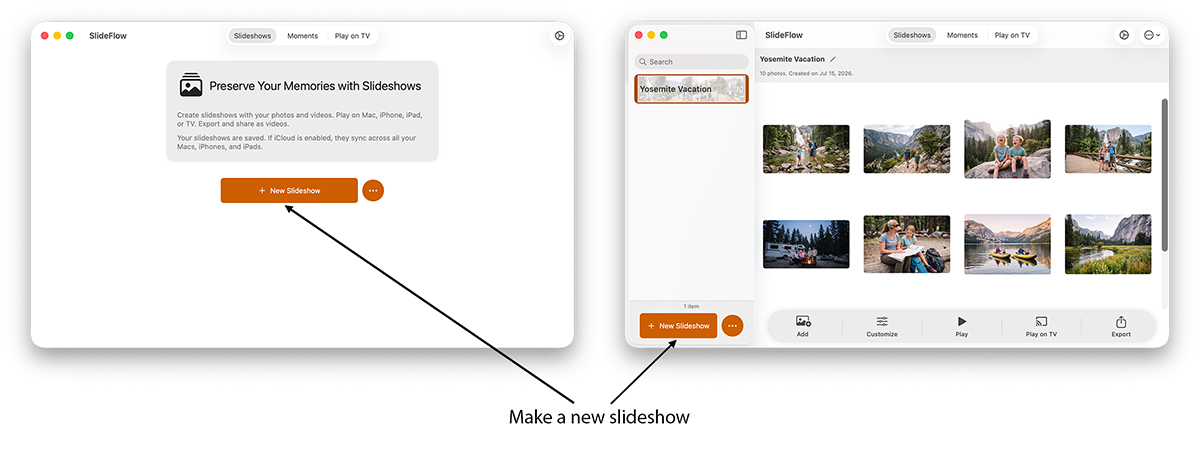The height and width of the screenshot is (465, 1200).
Task: Select the meadow river valley thumbnail
Action: (x=1108, y=244)
